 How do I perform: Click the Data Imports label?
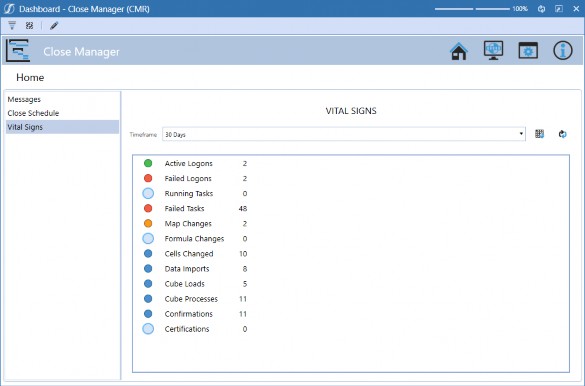(187, 269)
